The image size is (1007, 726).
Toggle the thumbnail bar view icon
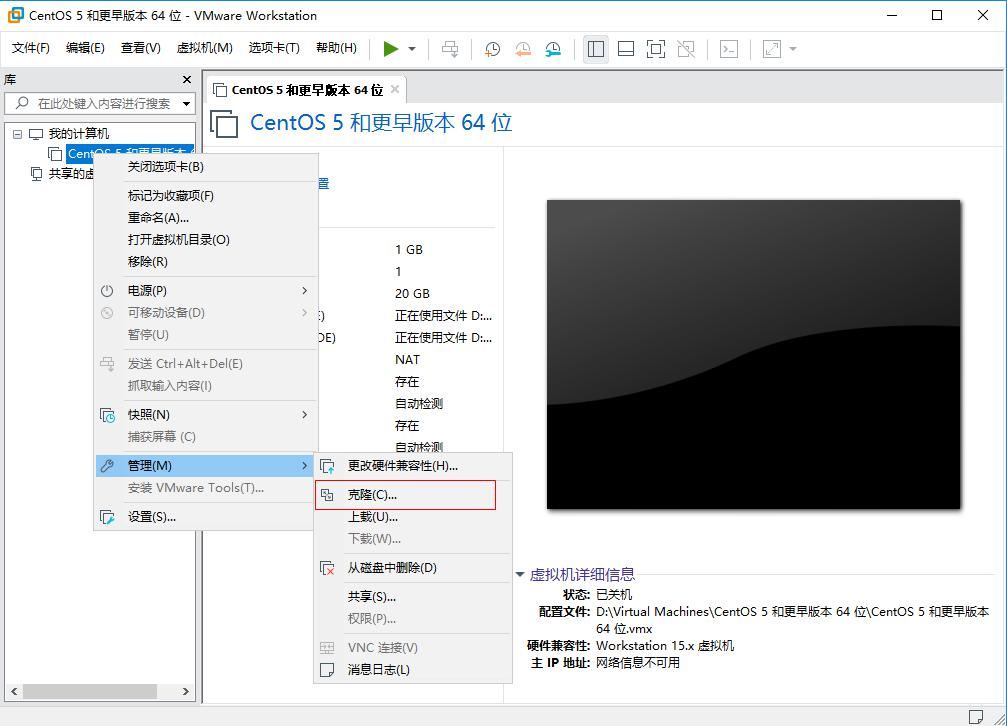pyautogui.click(x=626, y=49)
